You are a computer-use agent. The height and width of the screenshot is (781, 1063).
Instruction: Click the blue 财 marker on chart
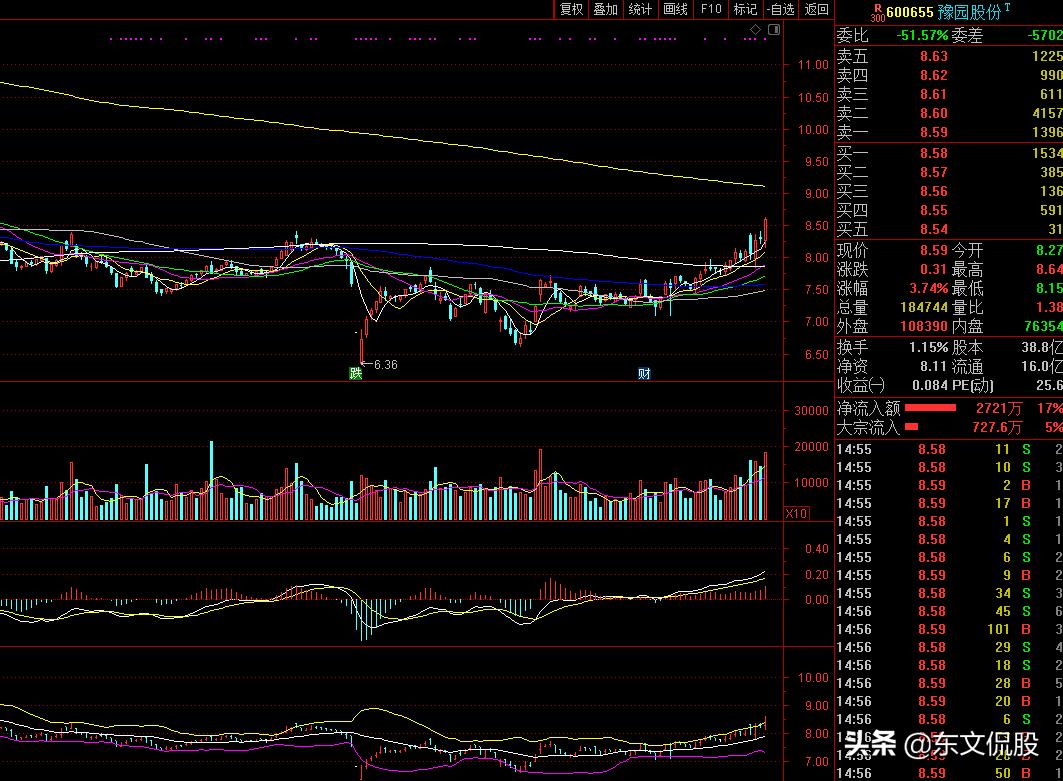click(644, 373)
